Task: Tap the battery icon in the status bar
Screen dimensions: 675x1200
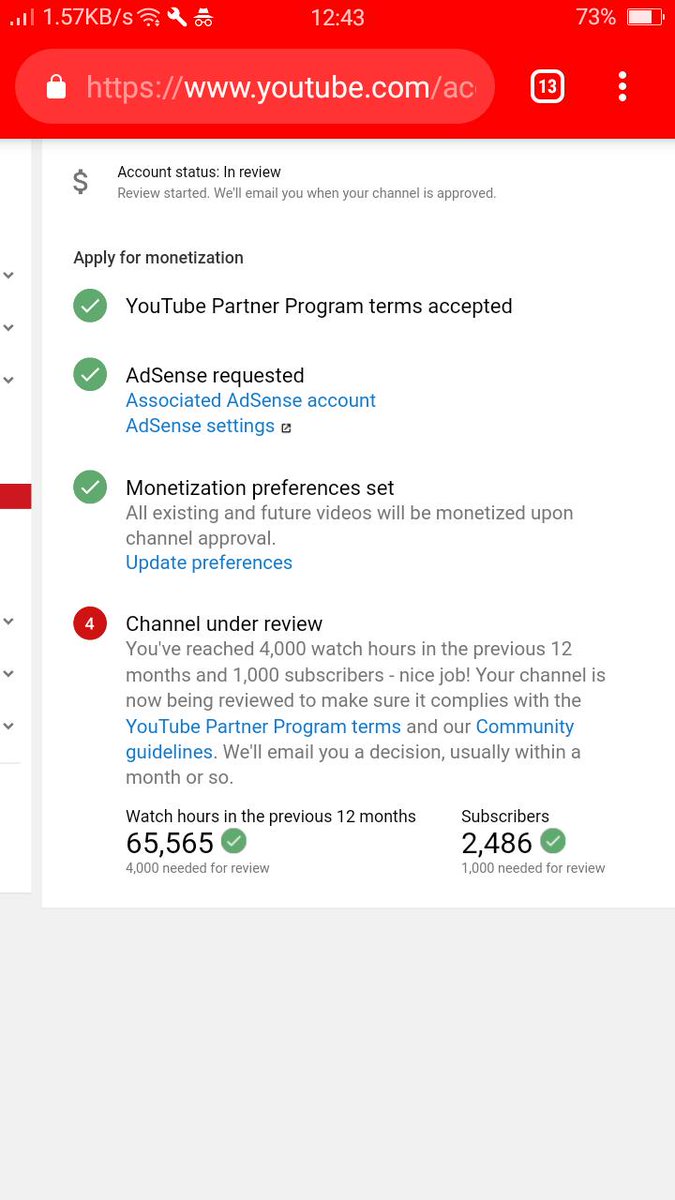Action: tap(645, 17)
